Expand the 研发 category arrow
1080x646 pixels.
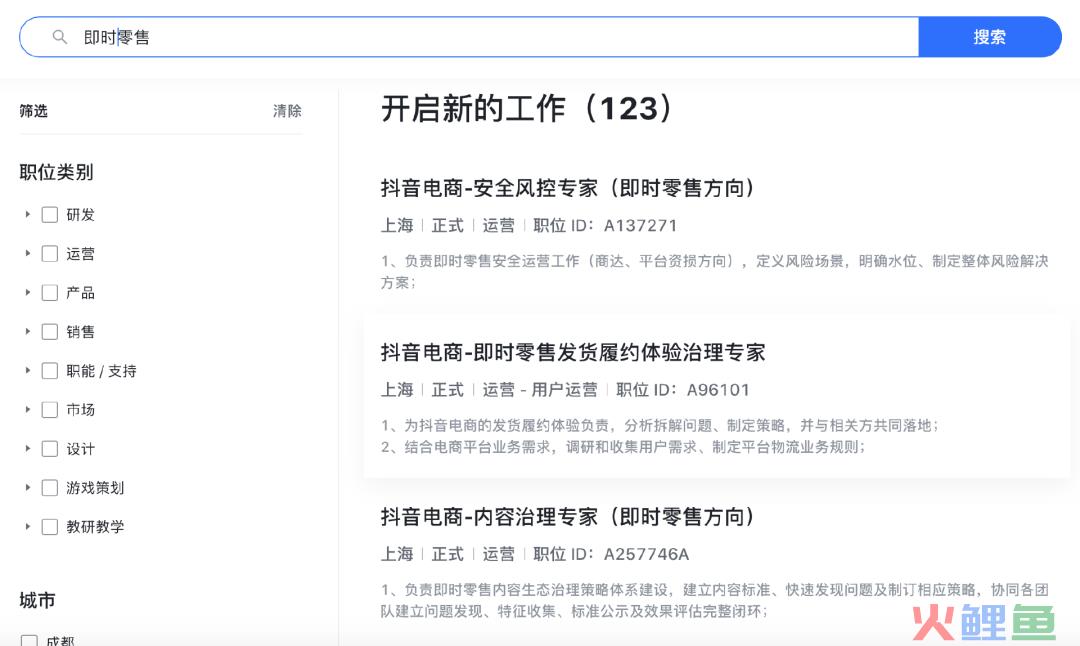(x=28, y=214)
